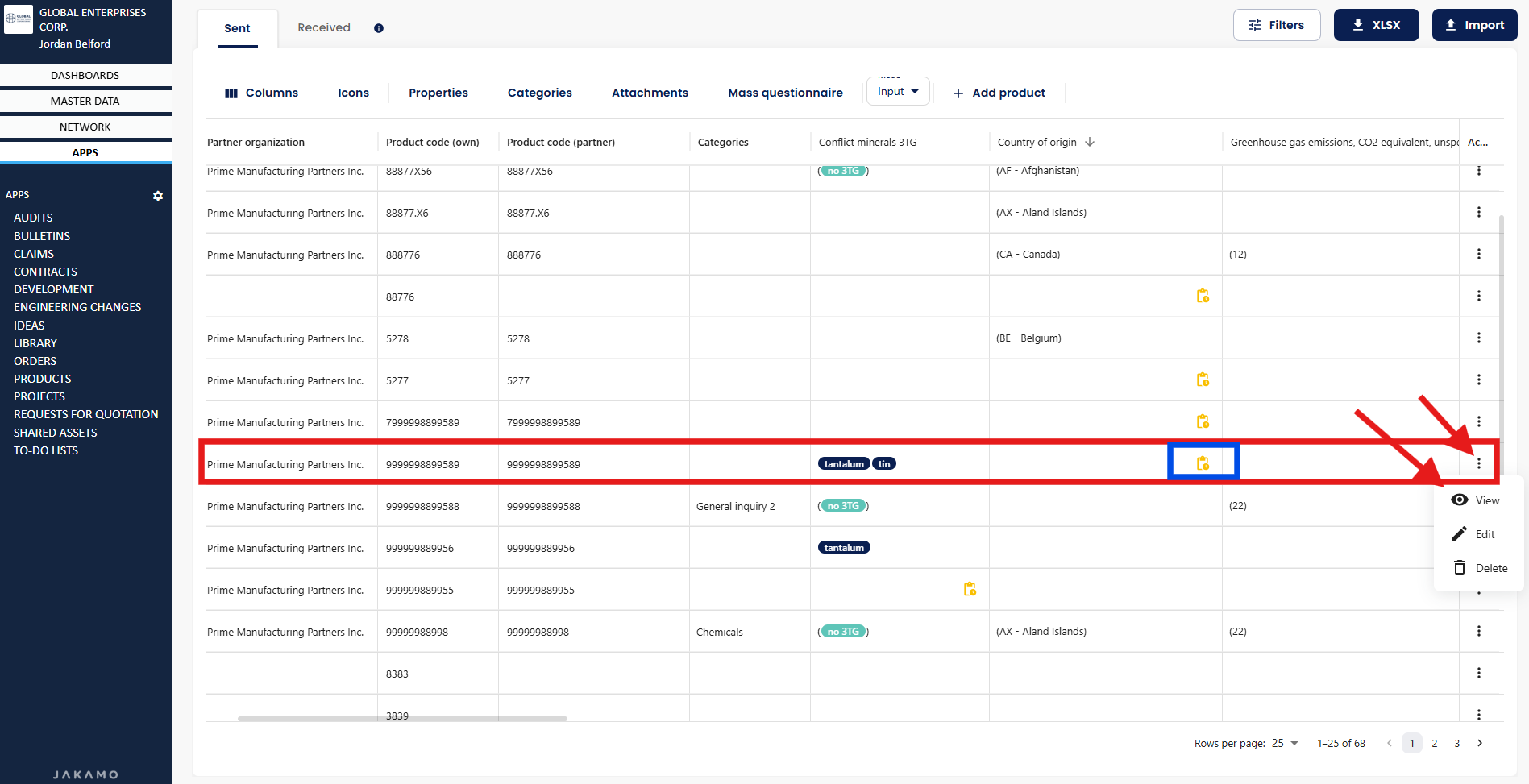The height and width of the screenshot is (784, 1529).
Task: Open three-dot actions menu for row 888776
Action: 1478,255
